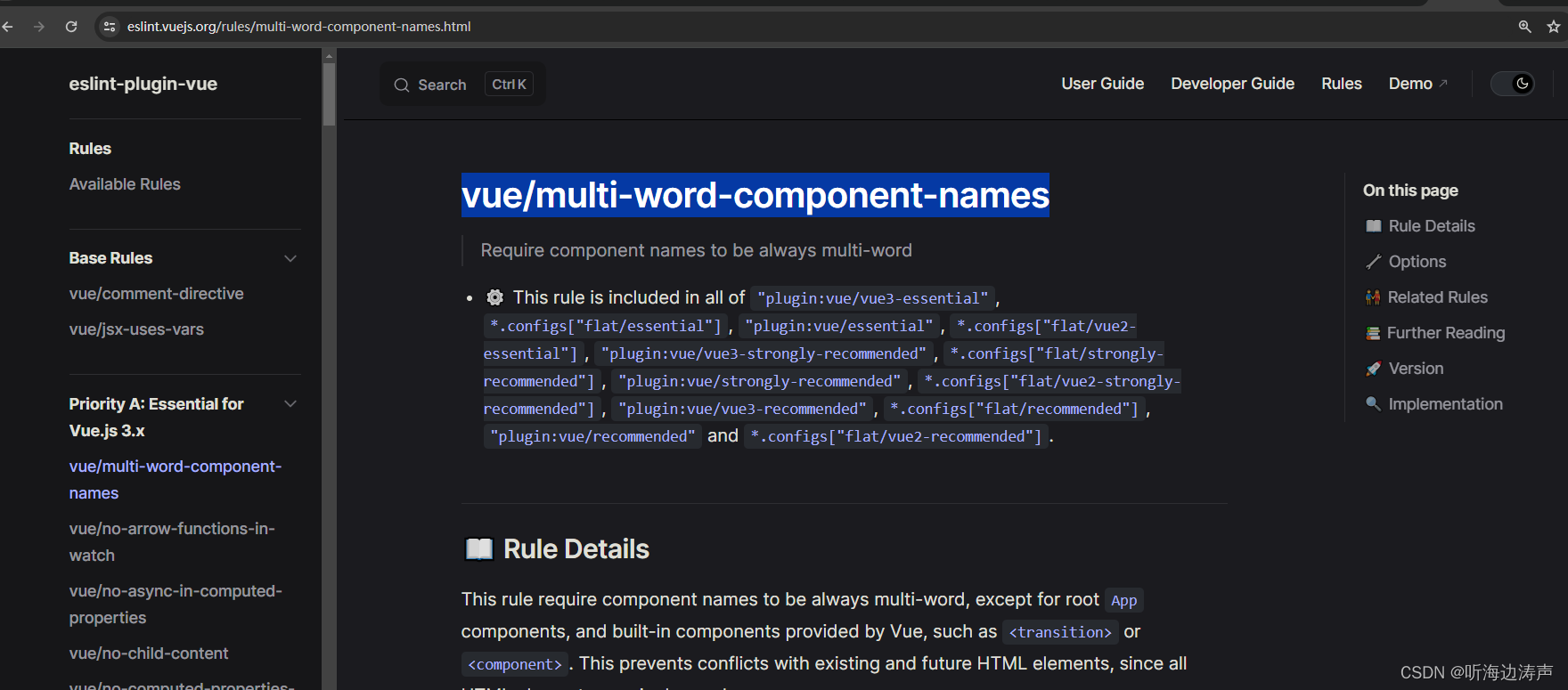The image size is (1568, 690).
Task: Click the open book icon in Rule Details heading
Action: (x=479, y=549)
